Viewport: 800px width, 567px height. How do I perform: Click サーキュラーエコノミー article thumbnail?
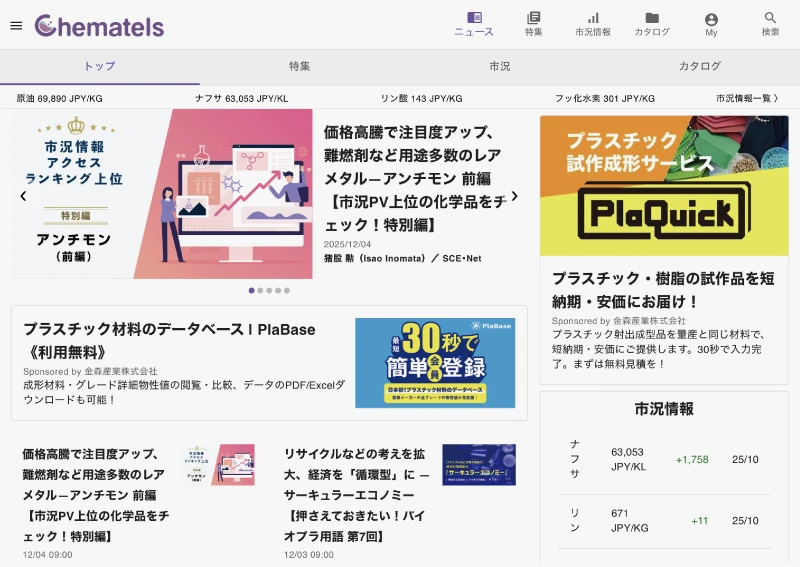(479, 465)
